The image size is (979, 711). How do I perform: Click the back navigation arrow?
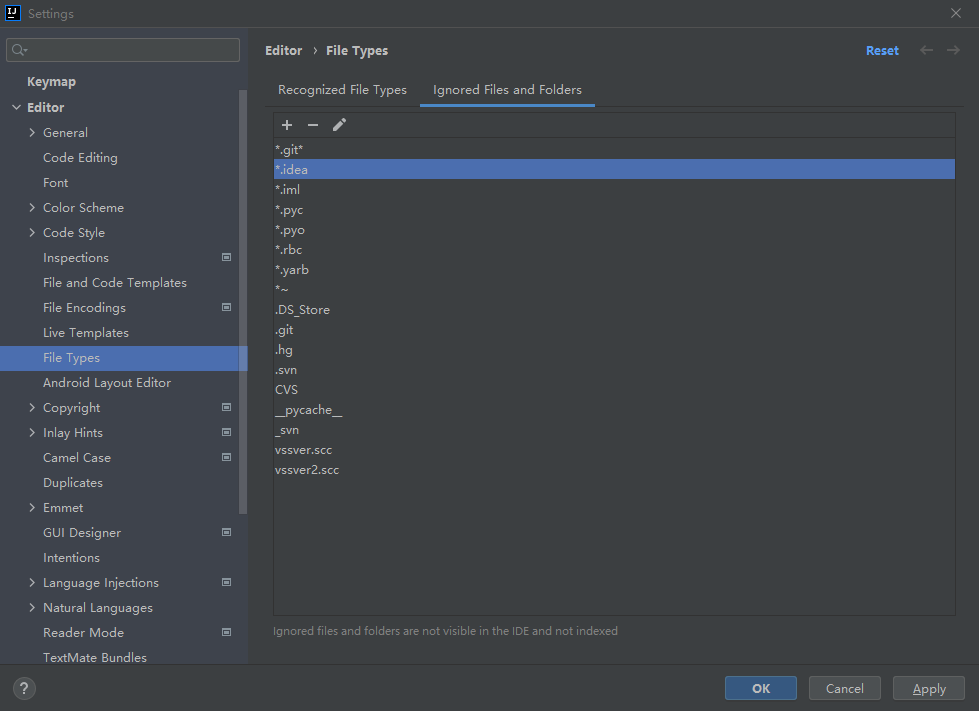tap(927, 50)
